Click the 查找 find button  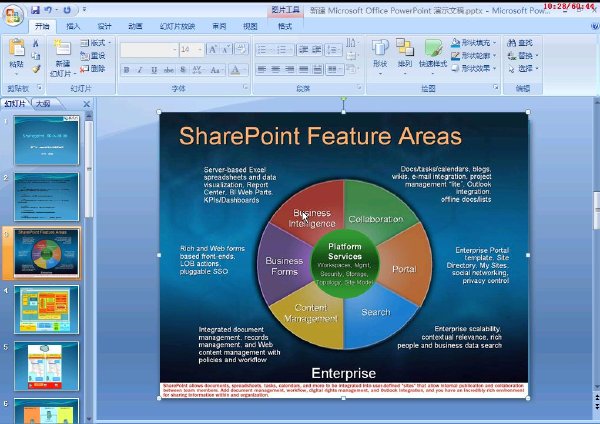pos(520,43)
